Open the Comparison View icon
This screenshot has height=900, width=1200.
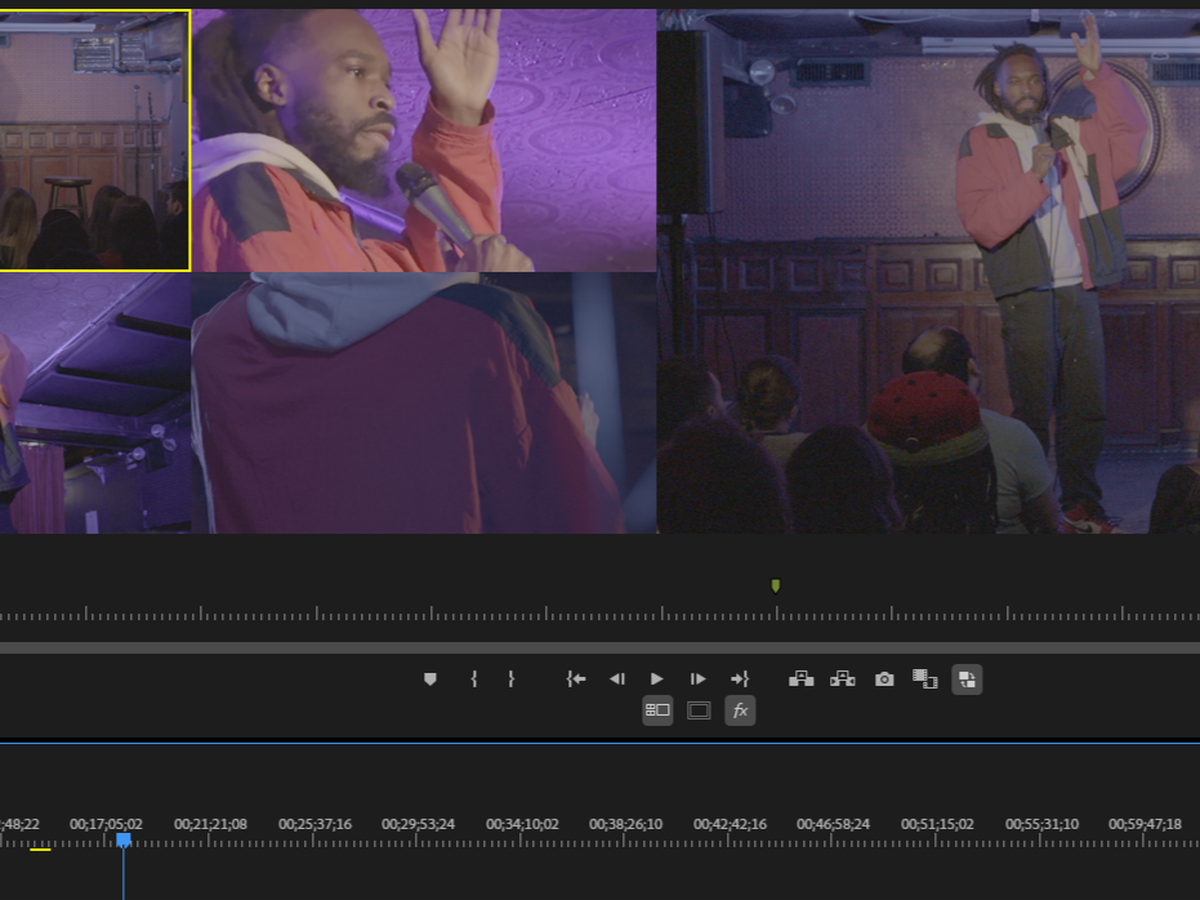(925, 679)
